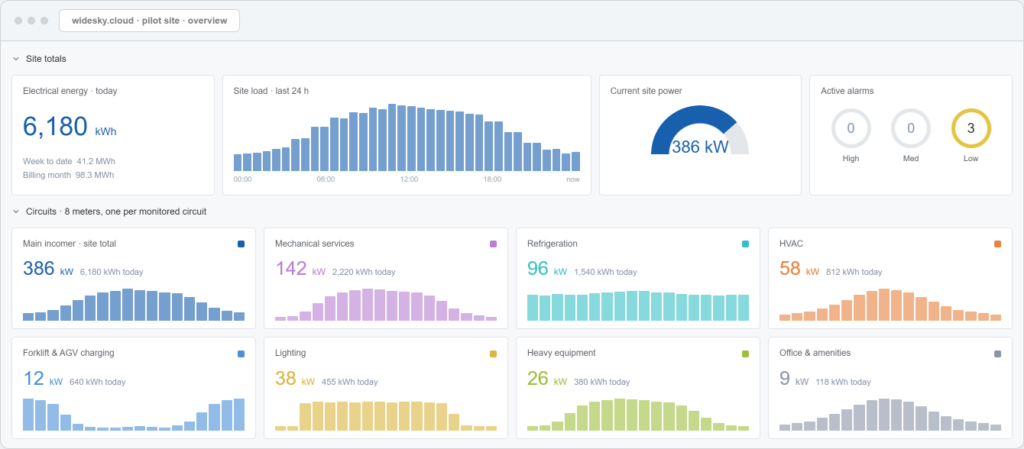1024x449 pixels.
Task: Click the Refrigeration card heading
Action: (552, 244)
